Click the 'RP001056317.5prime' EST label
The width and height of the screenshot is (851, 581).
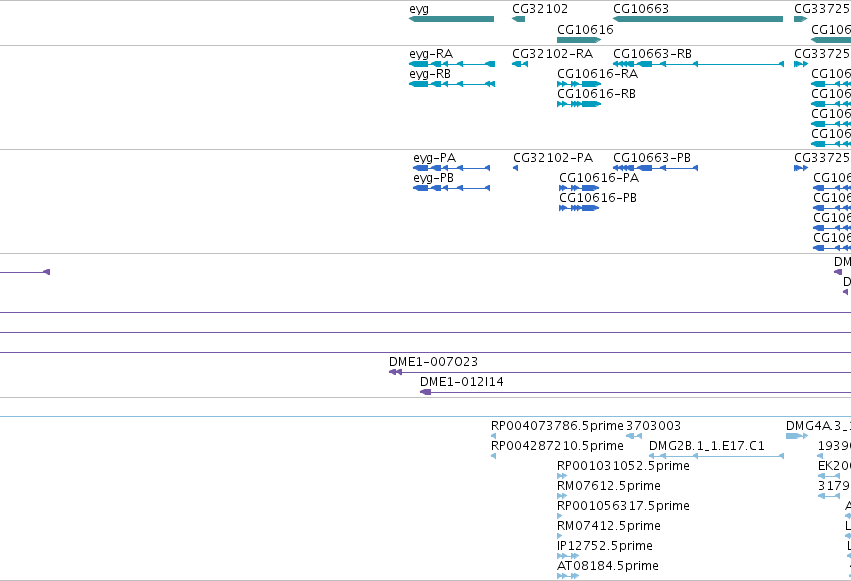pos(624,506)
